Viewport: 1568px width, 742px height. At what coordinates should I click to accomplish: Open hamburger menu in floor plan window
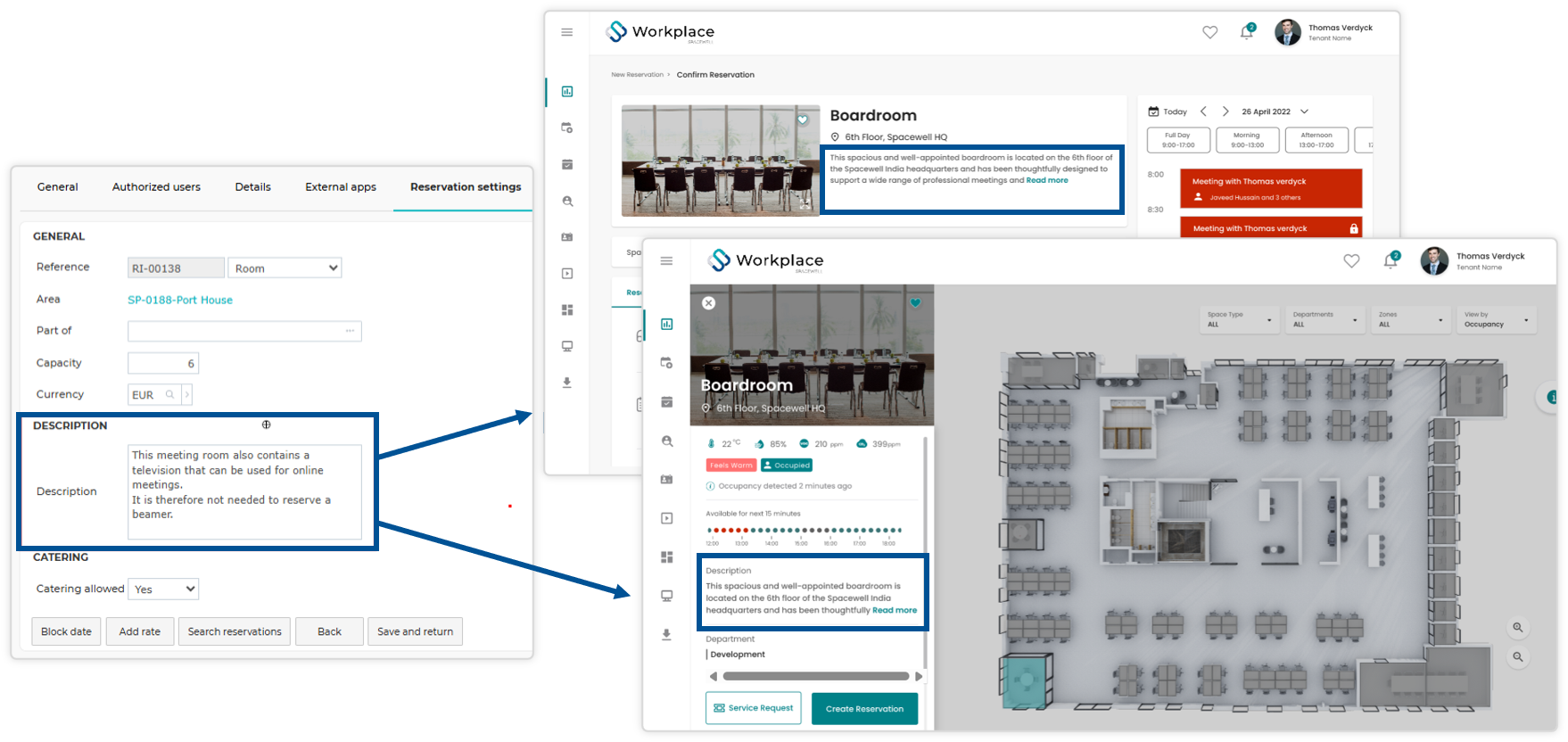tap(666, 260)
